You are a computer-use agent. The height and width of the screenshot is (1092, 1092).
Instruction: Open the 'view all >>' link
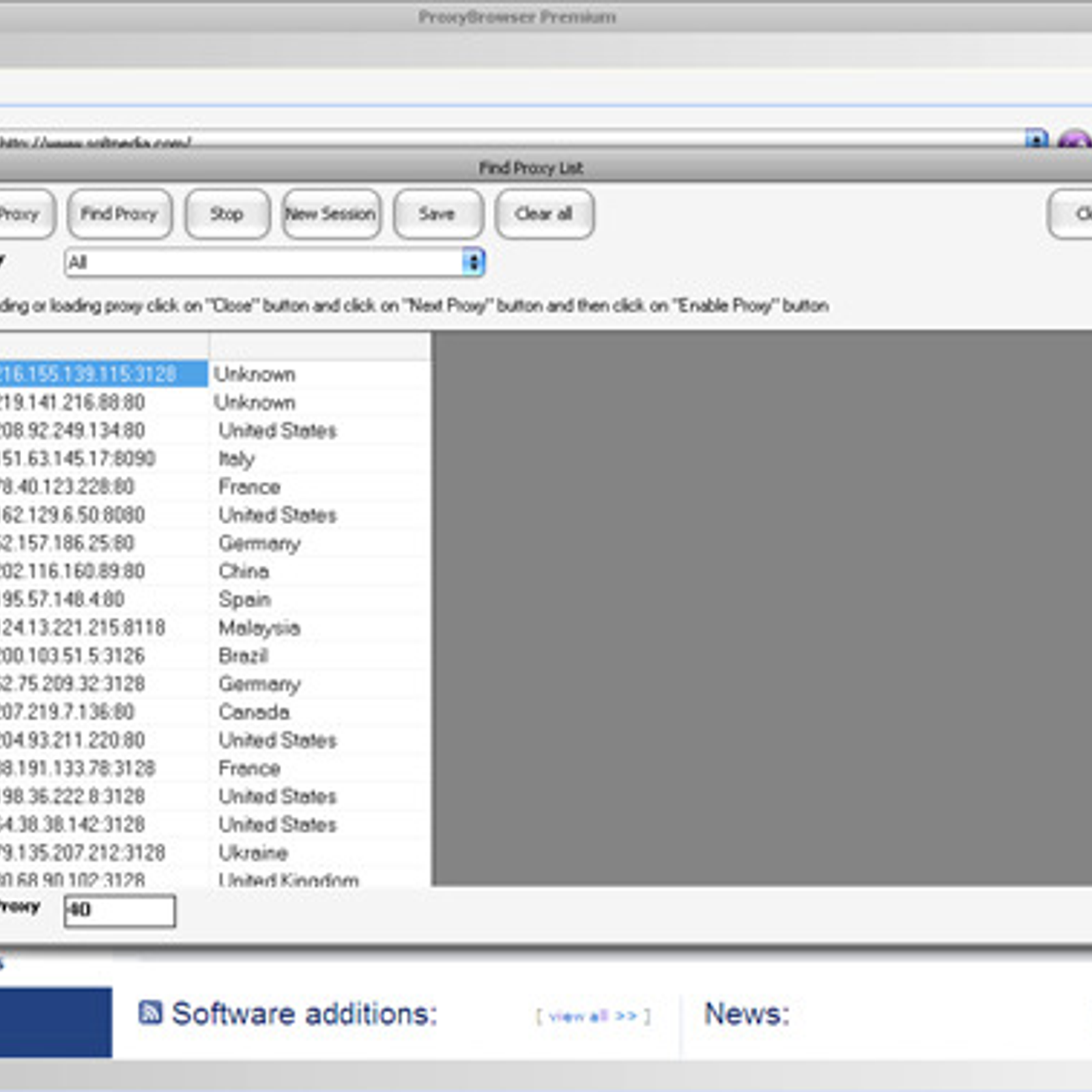[x=593, y=1016]
